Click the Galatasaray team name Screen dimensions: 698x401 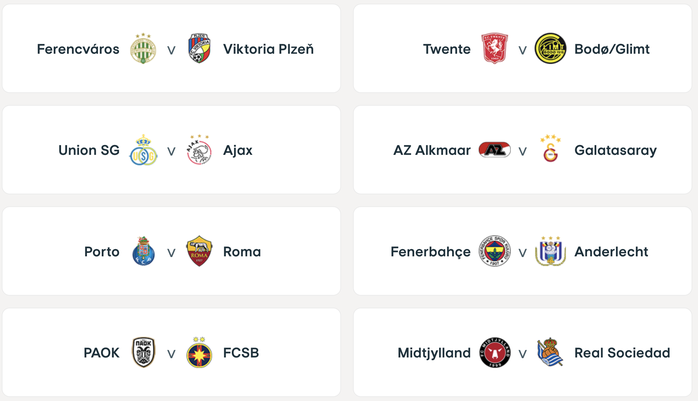click(x=615, y=150)
